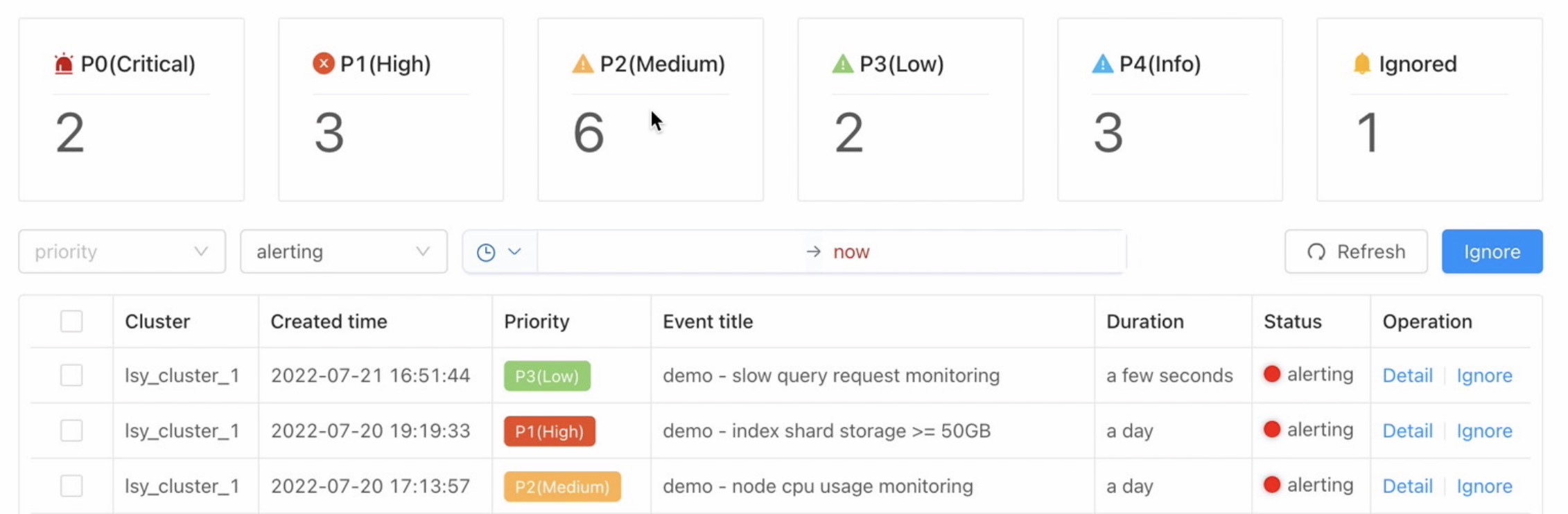Click red status dot in node cpu row
Screen dimensions: 1568x514
click(1272, 485)
